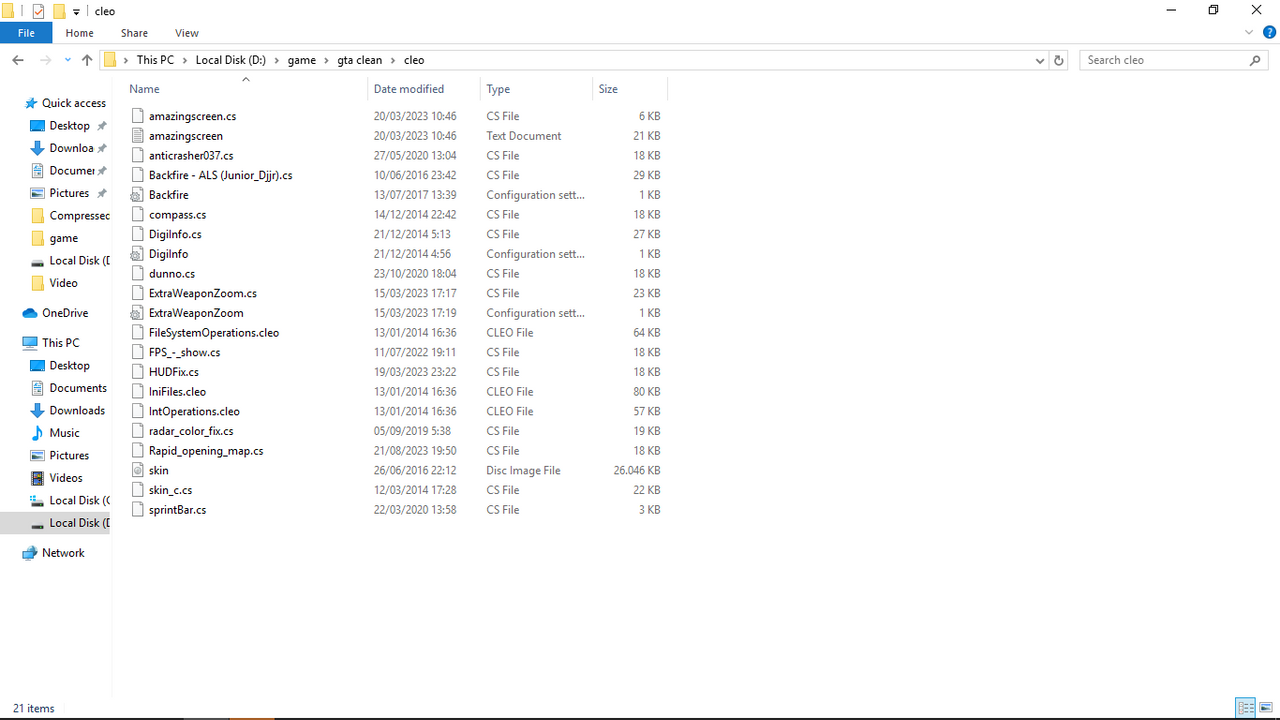Open the Recent locations dropdown
This screenshot has width=1280, height=720.
coord(68,60)
